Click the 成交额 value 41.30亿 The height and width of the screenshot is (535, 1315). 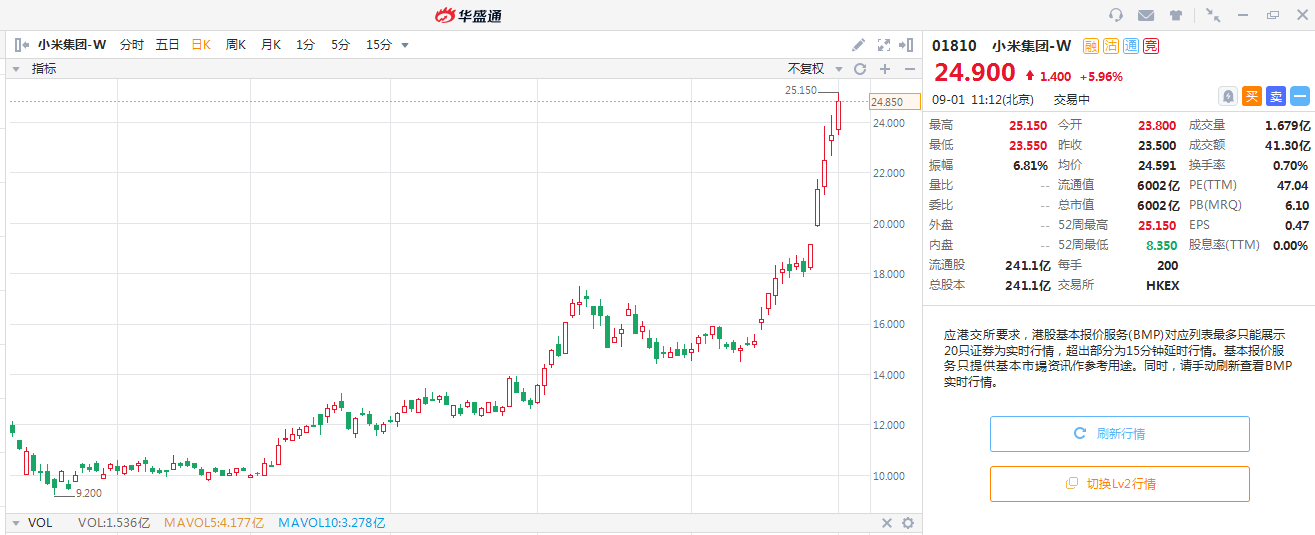click(x=1287, y=145)
